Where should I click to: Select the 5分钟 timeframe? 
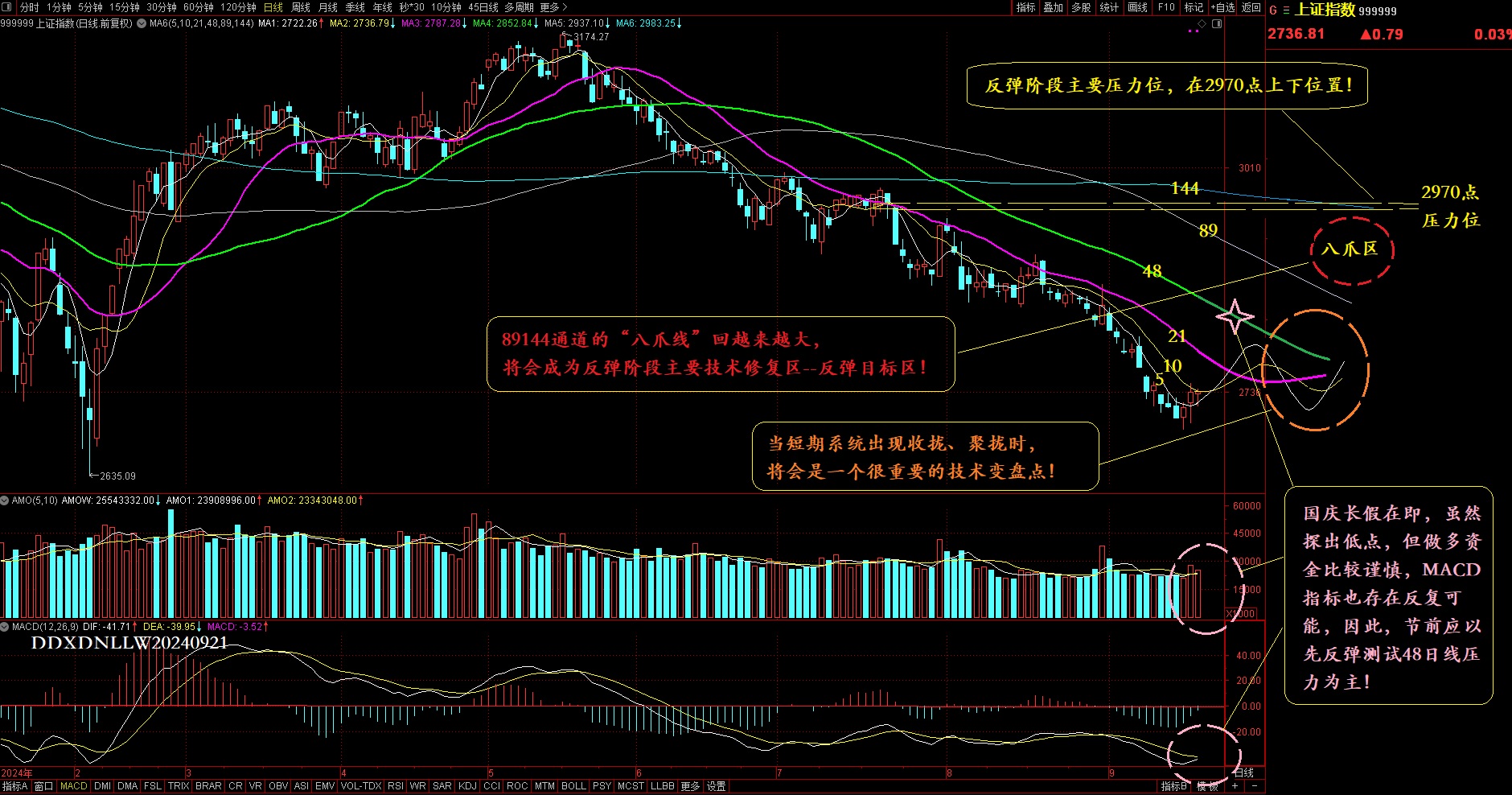[x=90, y=7]
